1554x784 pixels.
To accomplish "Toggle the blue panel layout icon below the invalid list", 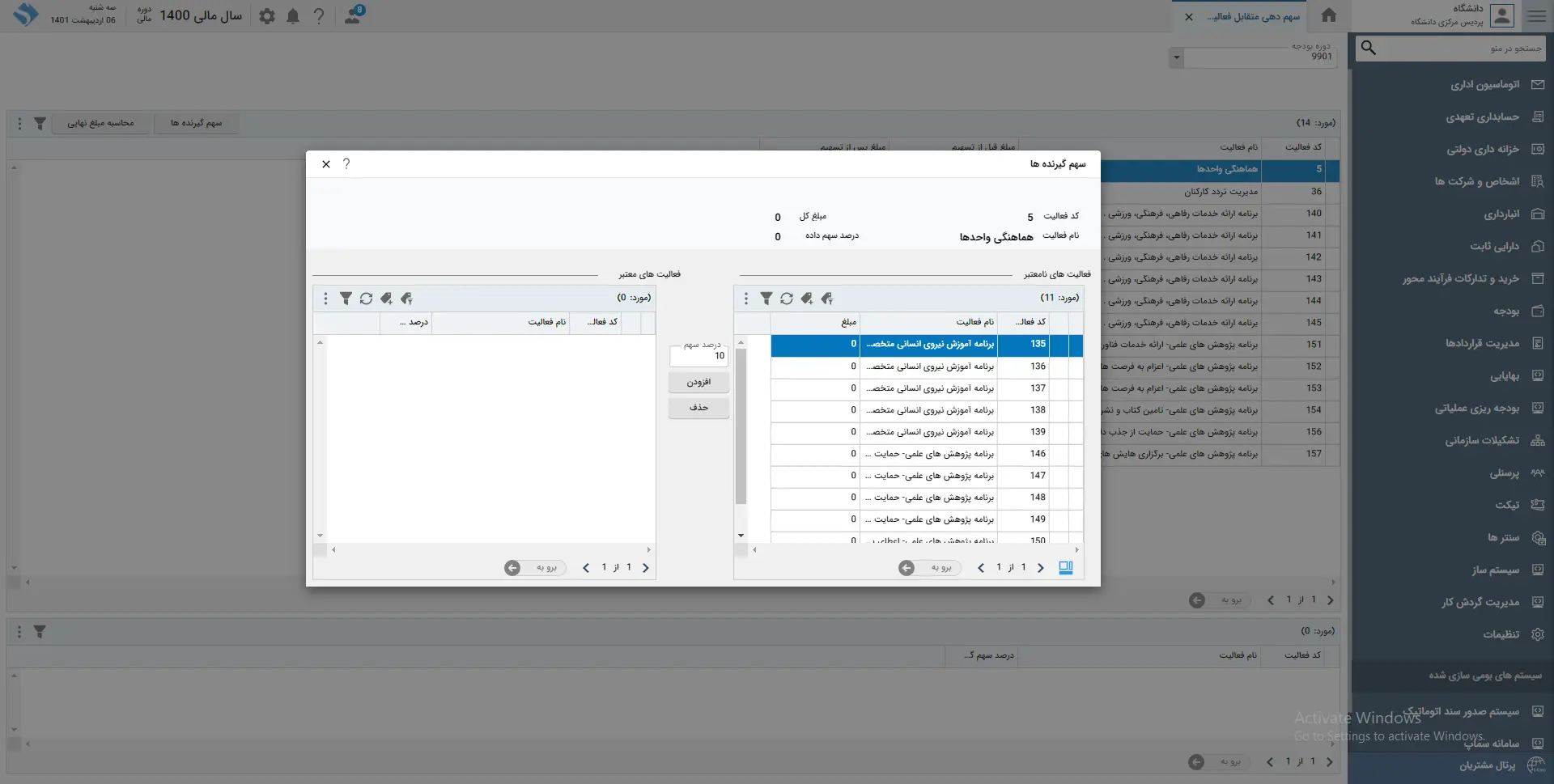I will 1065,568.
